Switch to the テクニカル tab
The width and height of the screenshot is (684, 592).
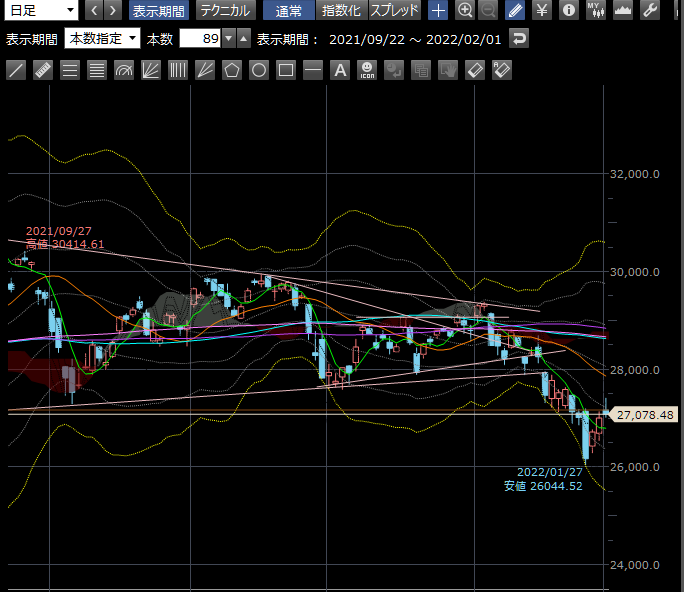coord(223,11)
